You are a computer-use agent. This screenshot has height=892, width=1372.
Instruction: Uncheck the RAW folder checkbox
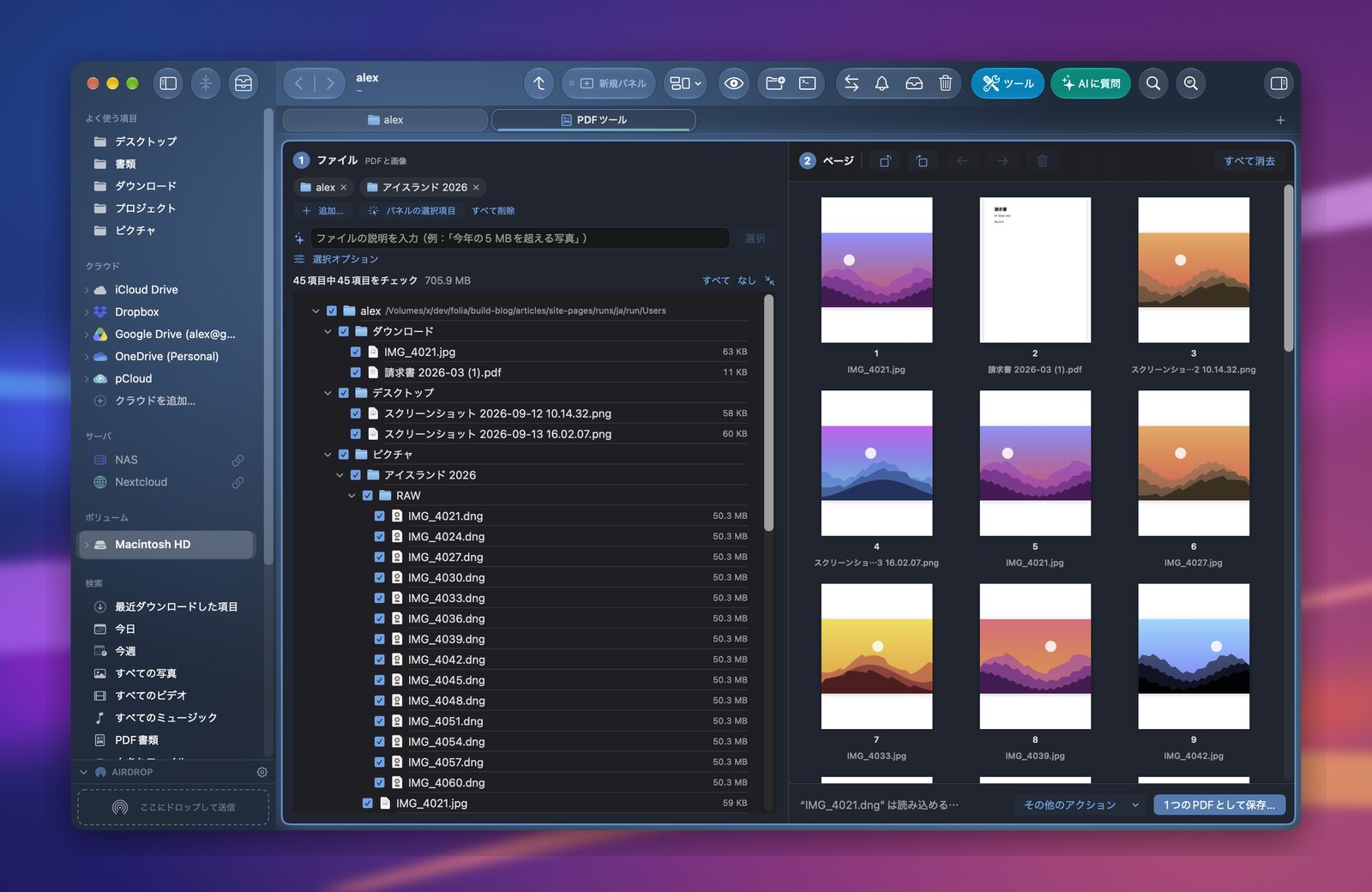tap(368, 496)
